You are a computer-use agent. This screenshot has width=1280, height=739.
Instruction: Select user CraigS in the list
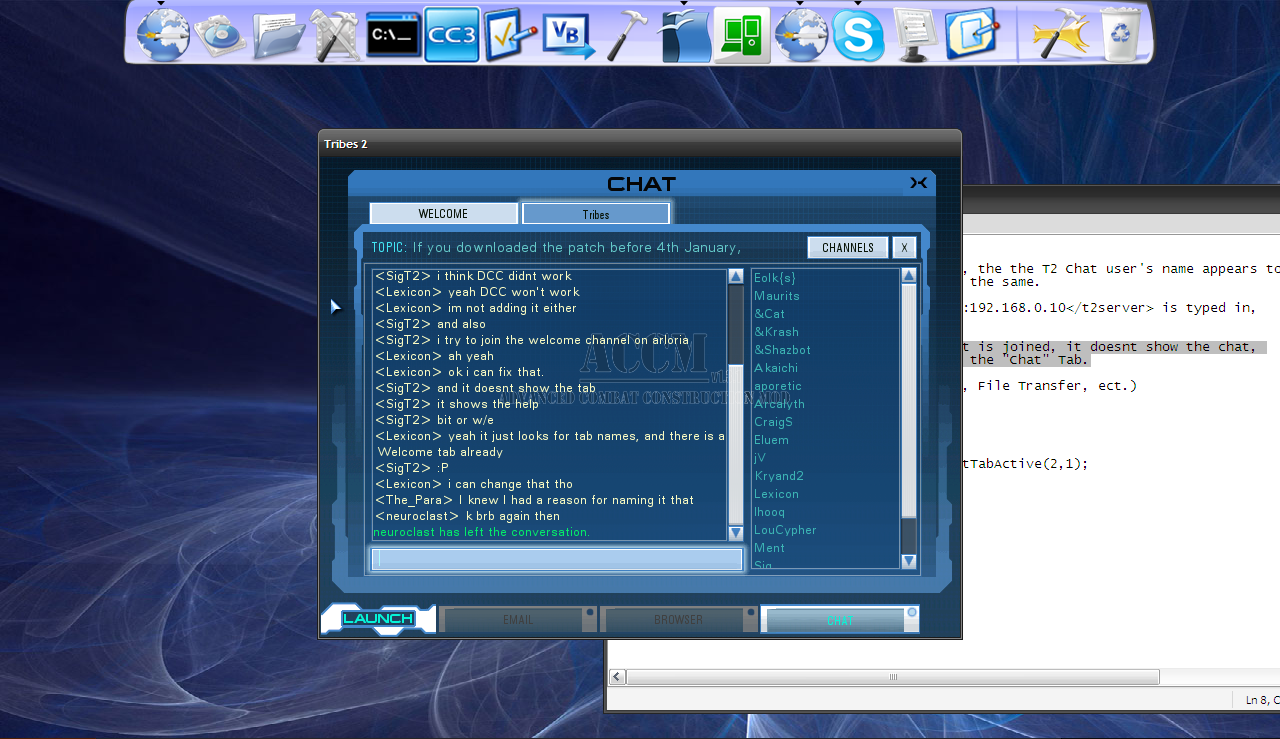[774, 422]
